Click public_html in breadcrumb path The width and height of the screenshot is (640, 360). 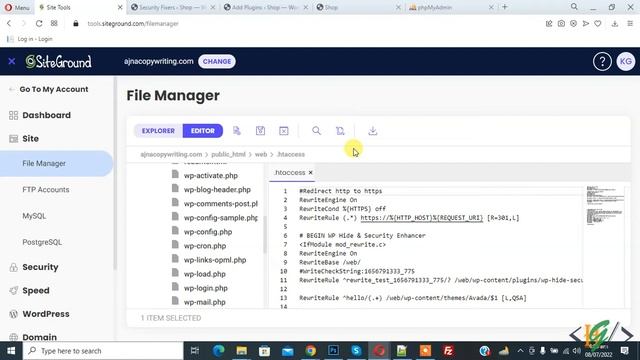[x=228, y=154]
